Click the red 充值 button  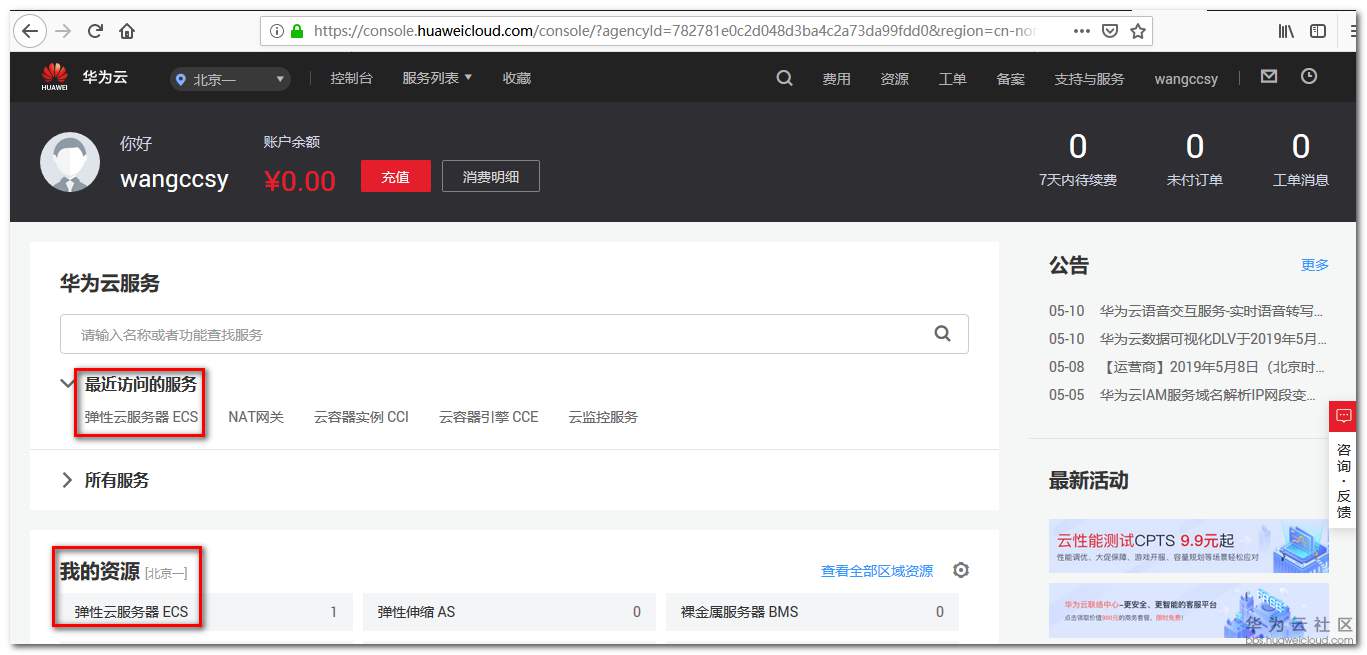(x=396, y=176)
